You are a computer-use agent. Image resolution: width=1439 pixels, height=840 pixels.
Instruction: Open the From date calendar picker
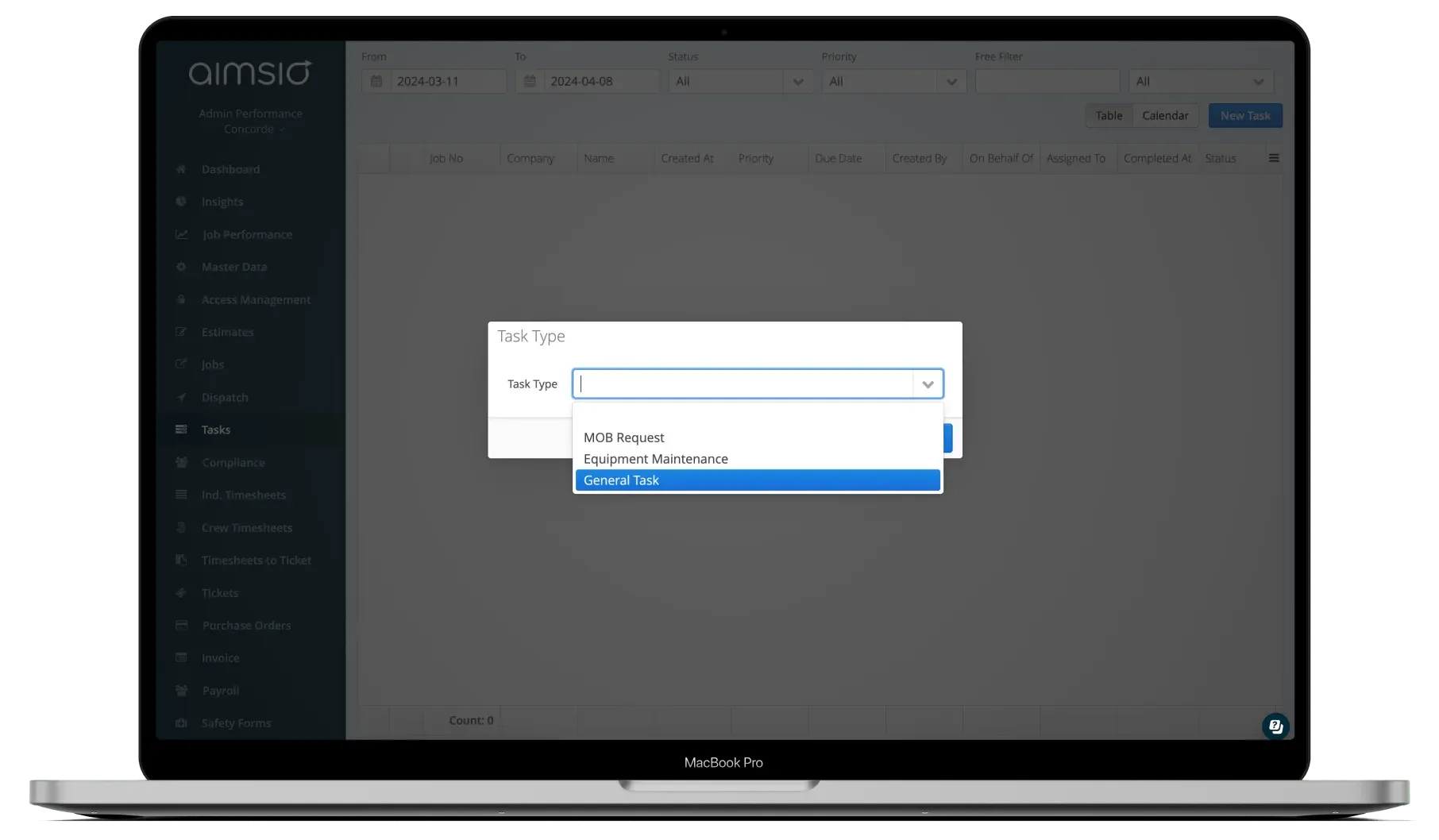coord(376,80)
